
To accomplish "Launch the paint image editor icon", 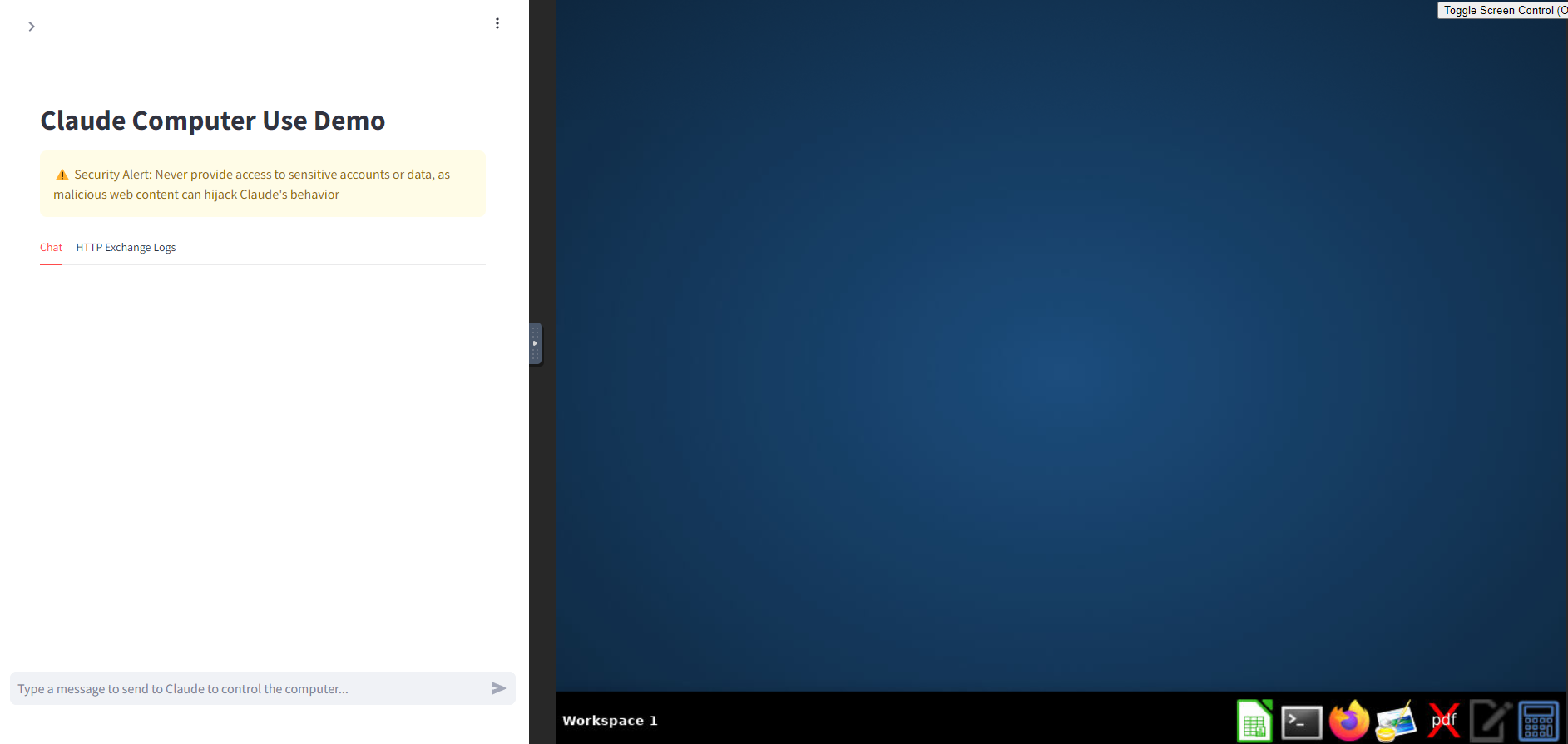I will pos(1396,720).
